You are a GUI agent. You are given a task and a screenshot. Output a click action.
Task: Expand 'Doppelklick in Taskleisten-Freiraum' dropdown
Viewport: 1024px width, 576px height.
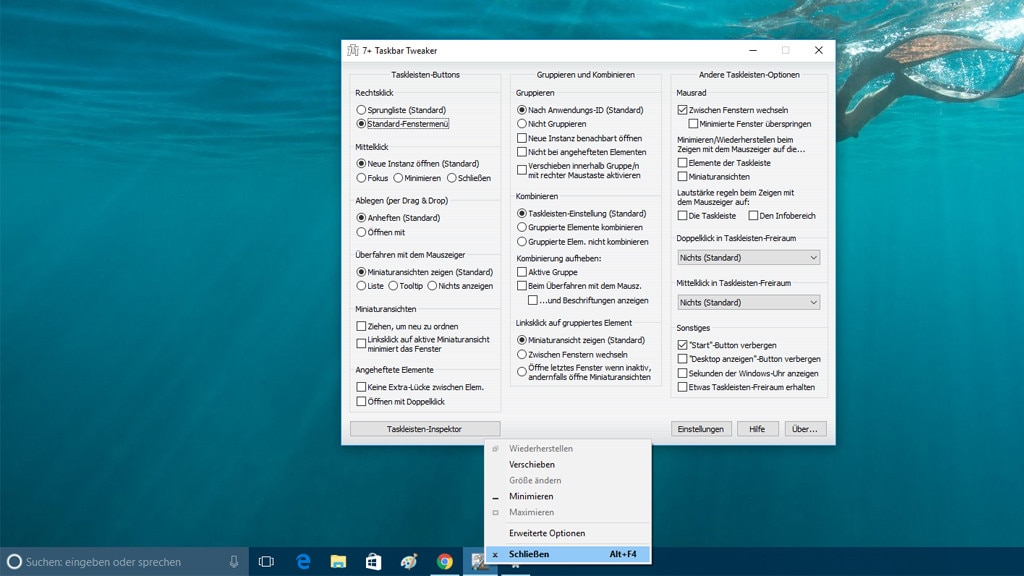click(749, 257)
